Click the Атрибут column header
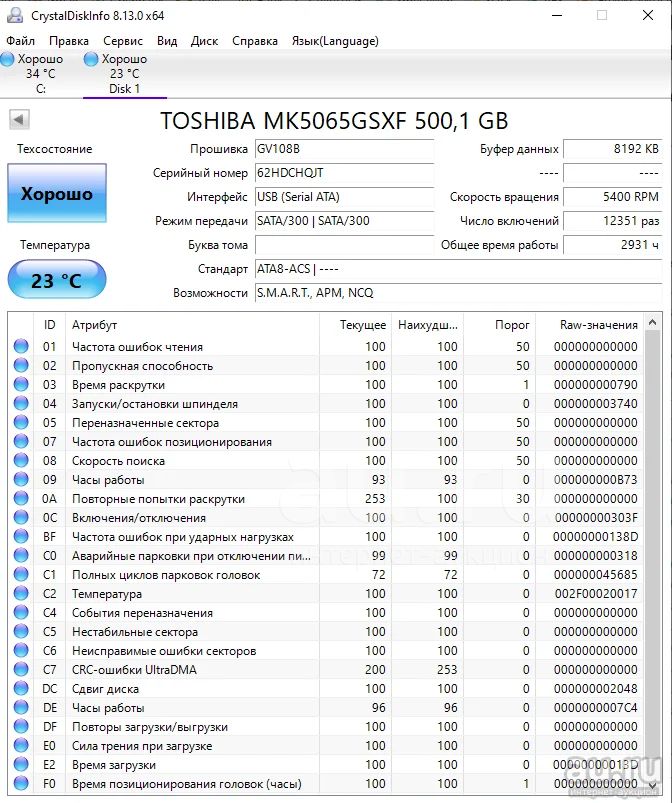 (192, 325)
